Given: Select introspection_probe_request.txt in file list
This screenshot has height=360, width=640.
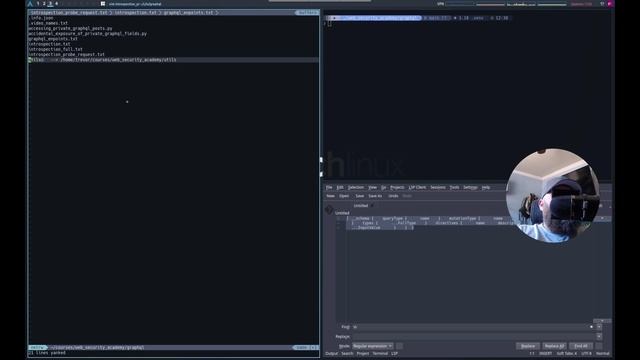Looking at the screenshot, I should 67,54.
